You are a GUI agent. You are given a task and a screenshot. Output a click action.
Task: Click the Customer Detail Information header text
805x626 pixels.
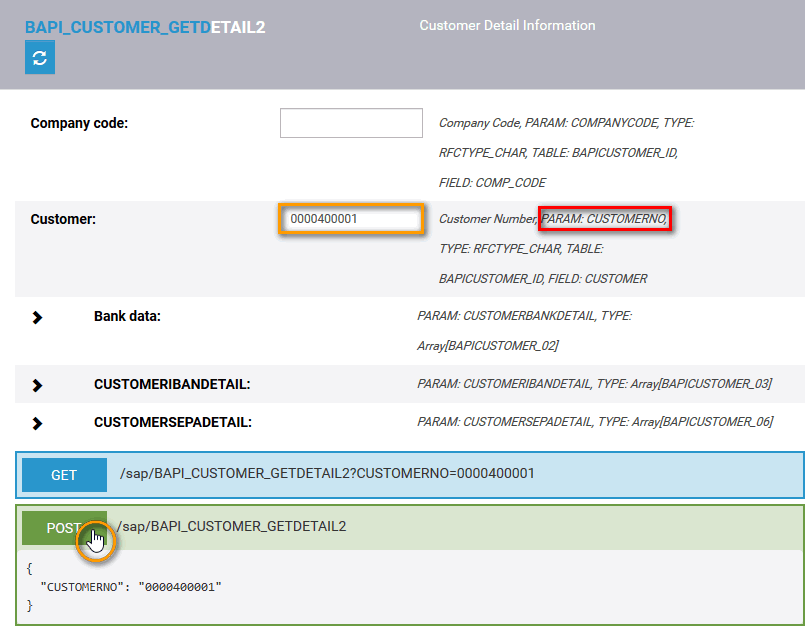[507, 26]
